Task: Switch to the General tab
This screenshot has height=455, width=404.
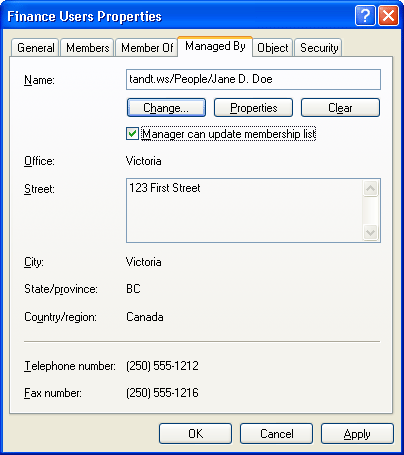Action: (x=35, y=48)
